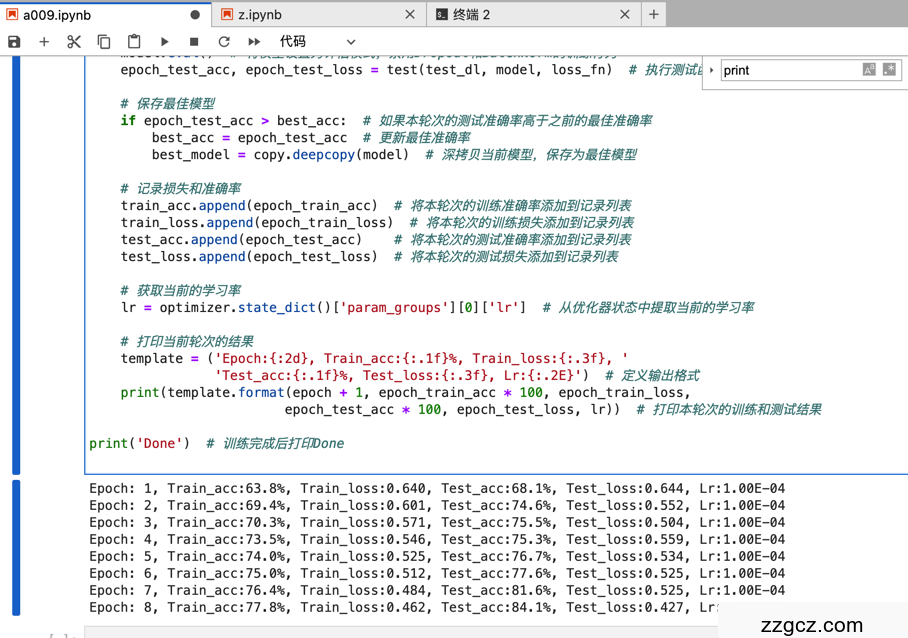Interrupt the kernel with stop icon
This screenshot has height=638, width=908.
[193, 42]
